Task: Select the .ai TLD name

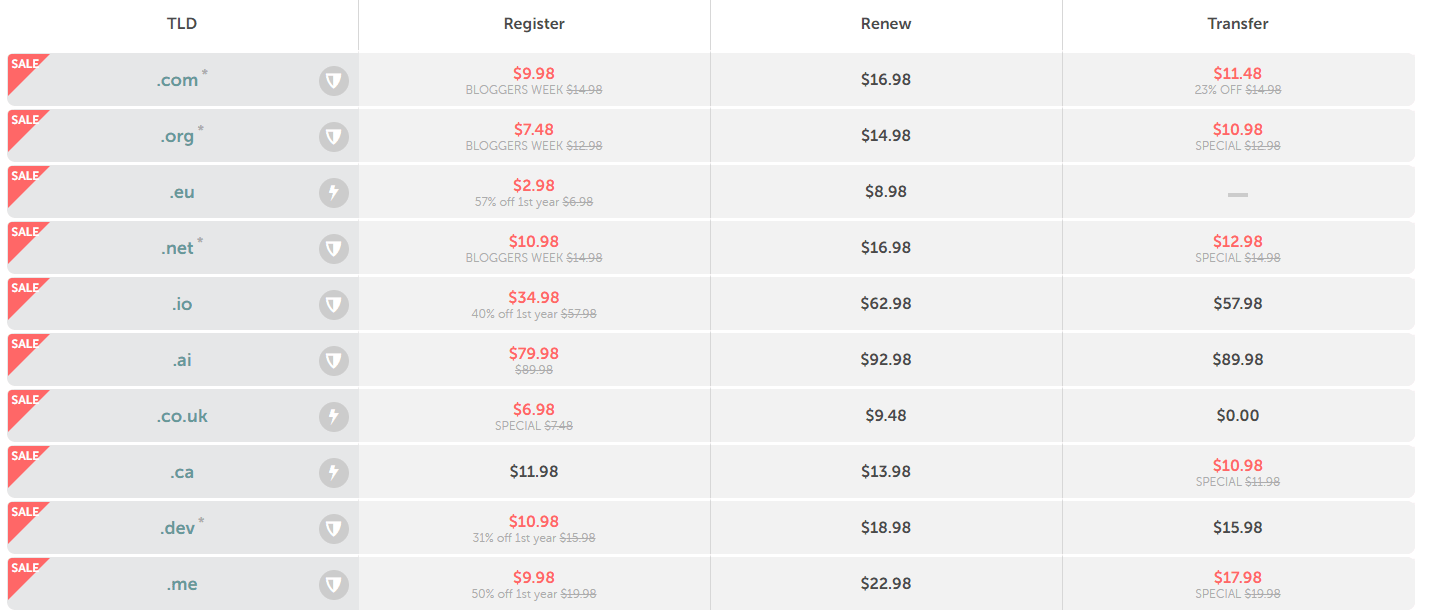Action: click(181, 360)
